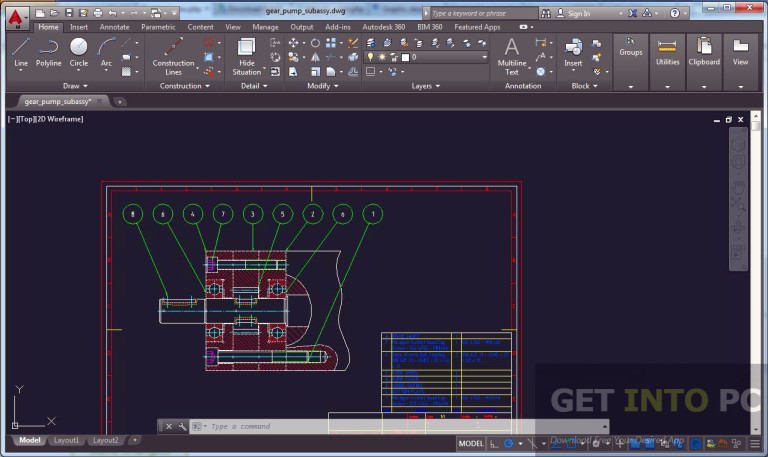Toggle Polar Tracking in the status bar
The height and width of the screenshot is (457, 768).
pos(509,444)
